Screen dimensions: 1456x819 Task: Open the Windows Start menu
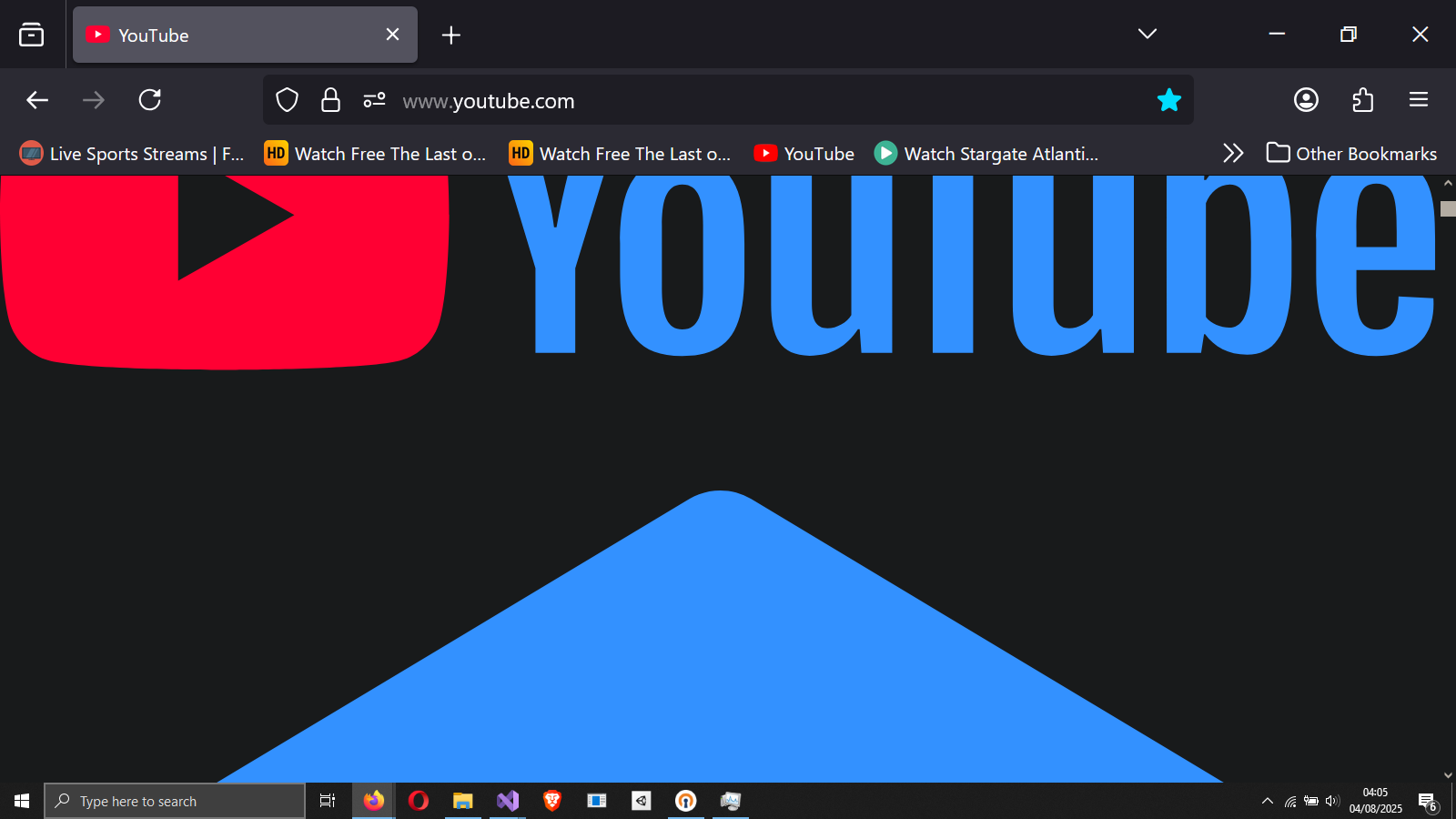22,801
